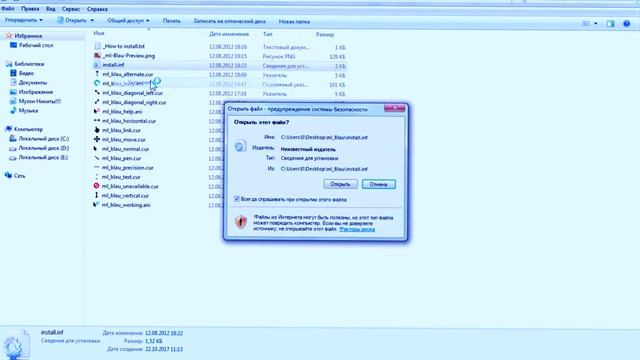This screenshot has height=360, width=640.
Task: Sort by the Размер column header
Action: click(325, 35)
